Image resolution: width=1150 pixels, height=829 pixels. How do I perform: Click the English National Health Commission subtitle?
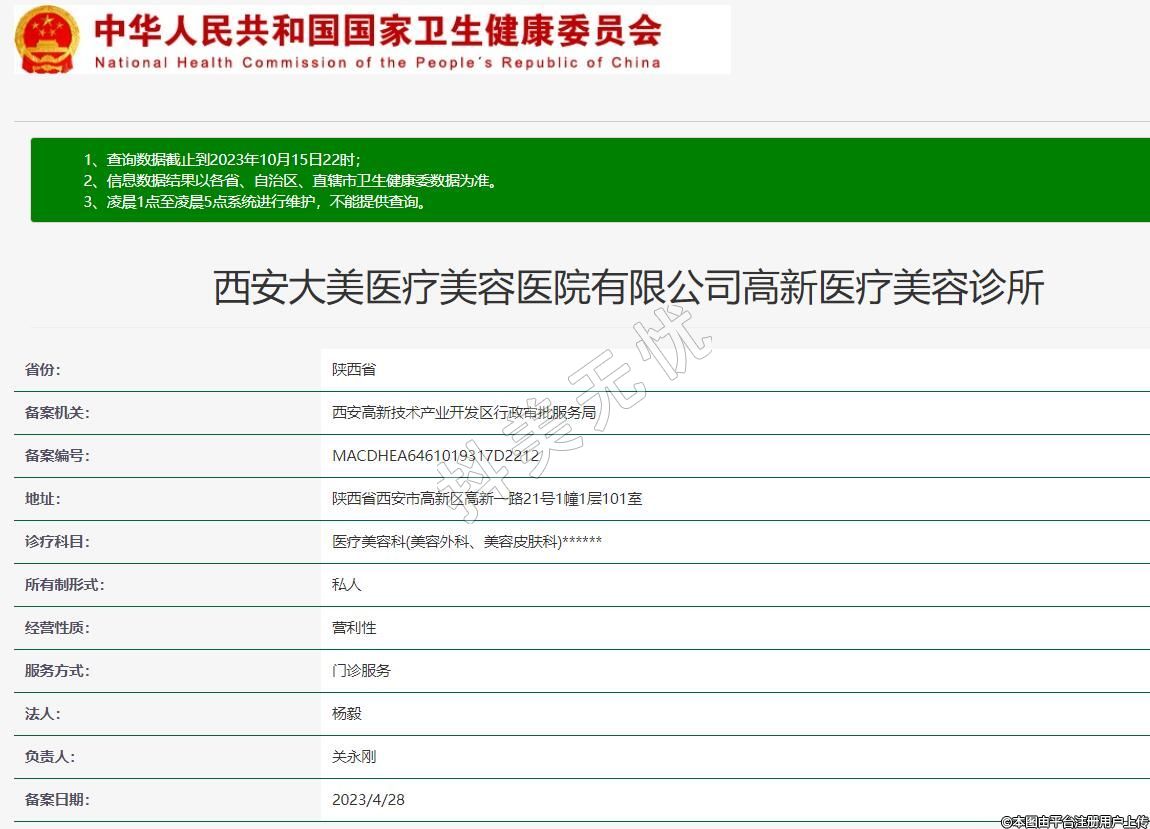pos(378,62)
